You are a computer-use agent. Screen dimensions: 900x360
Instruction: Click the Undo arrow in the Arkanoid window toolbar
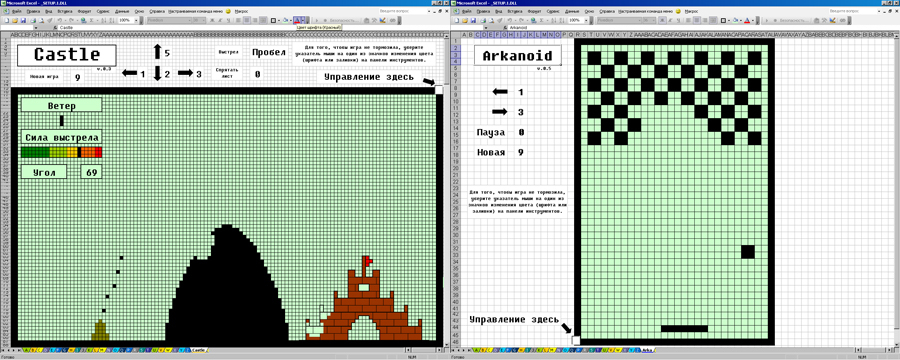[510, 20]
